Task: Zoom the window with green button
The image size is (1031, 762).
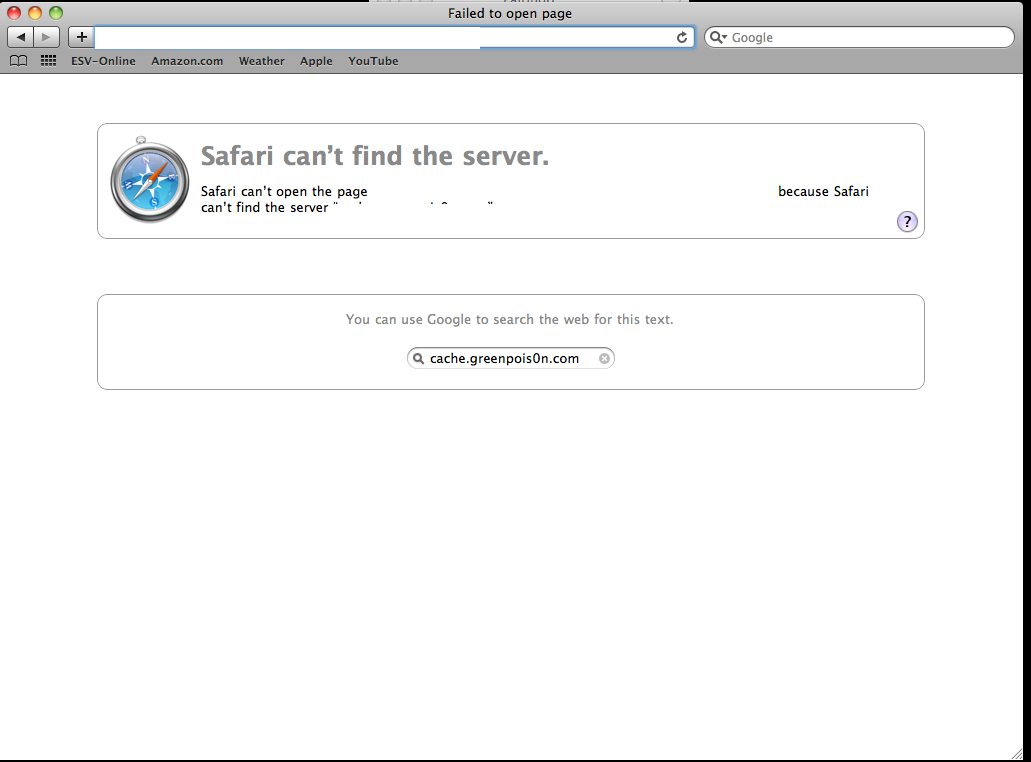Action: pos(56,12)
